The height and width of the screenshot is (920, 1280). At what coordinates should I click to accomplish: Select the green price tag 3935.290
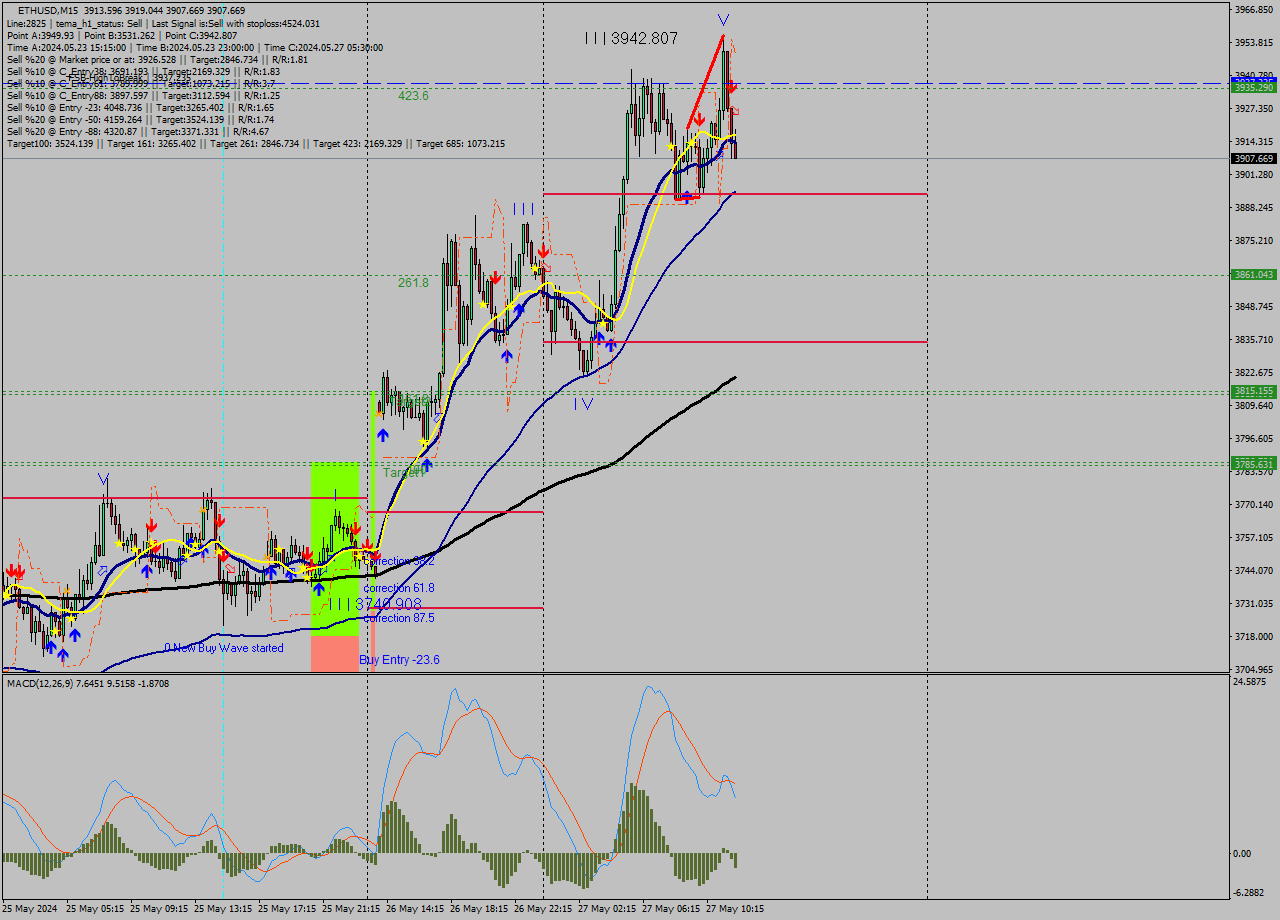click(1253, 88)
